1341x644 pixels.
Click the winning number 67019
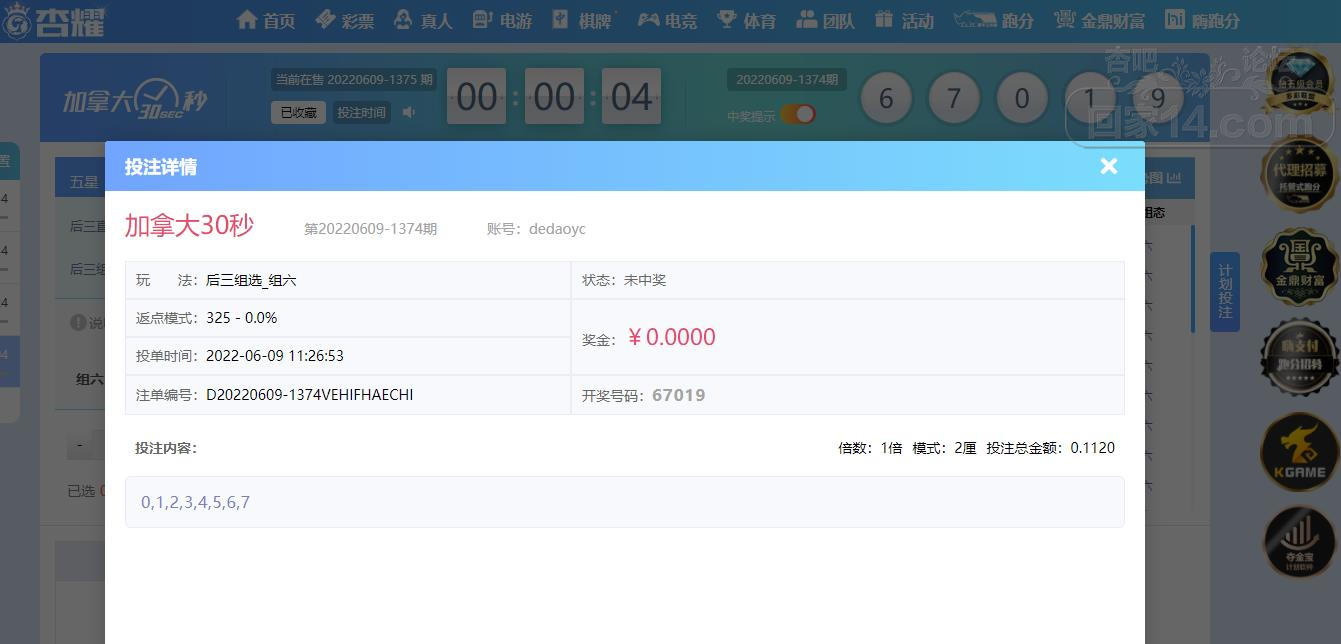click(679, 395)
